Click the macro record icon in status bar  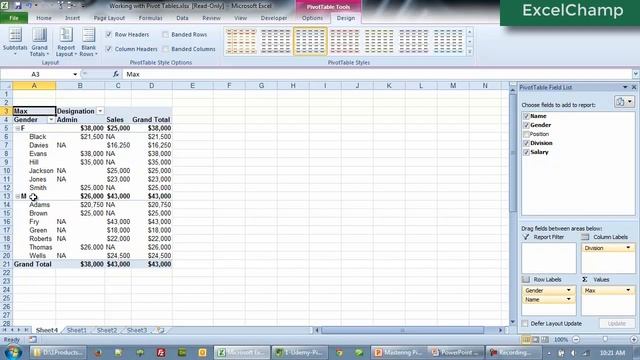pyautogui.click(x=32, y=339)
